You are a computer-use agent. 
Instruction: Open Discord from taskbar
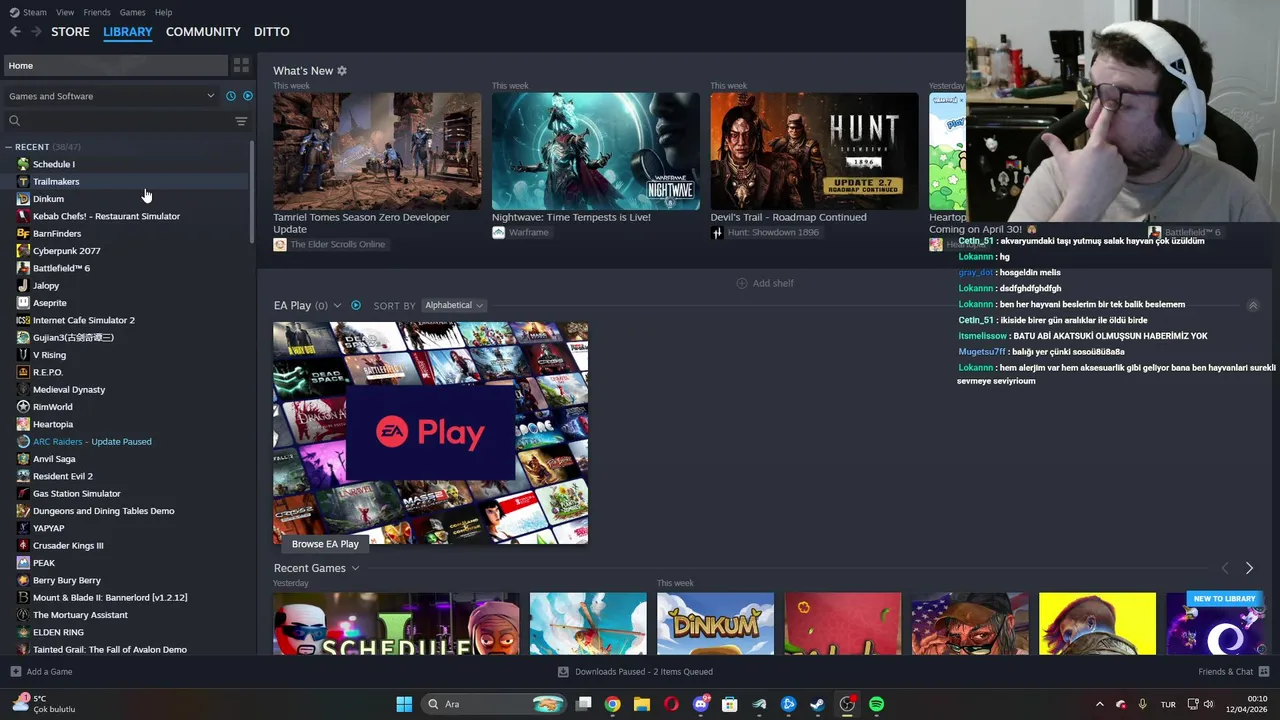pos(701,704)
